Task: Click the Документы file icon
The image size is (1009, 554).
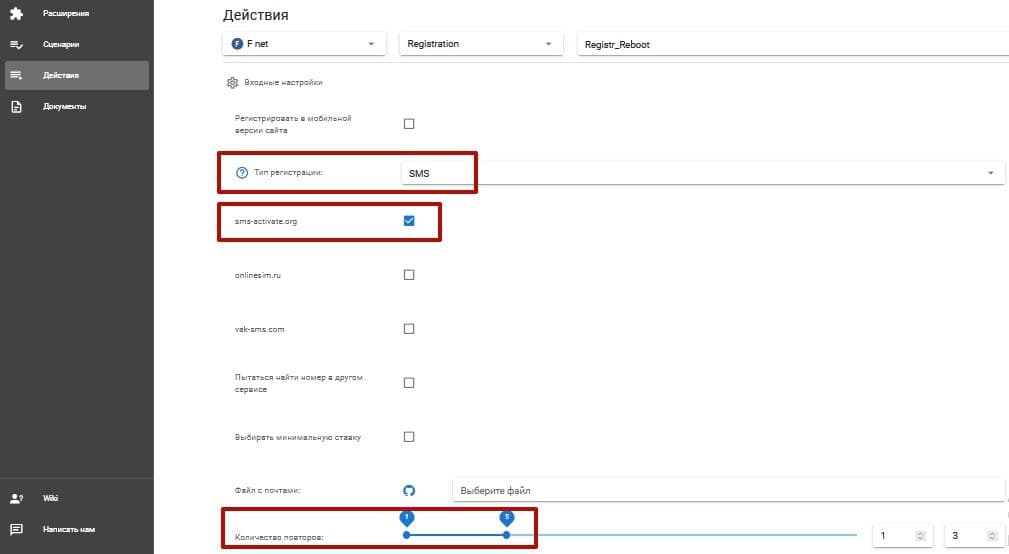Action: [16, 106]
